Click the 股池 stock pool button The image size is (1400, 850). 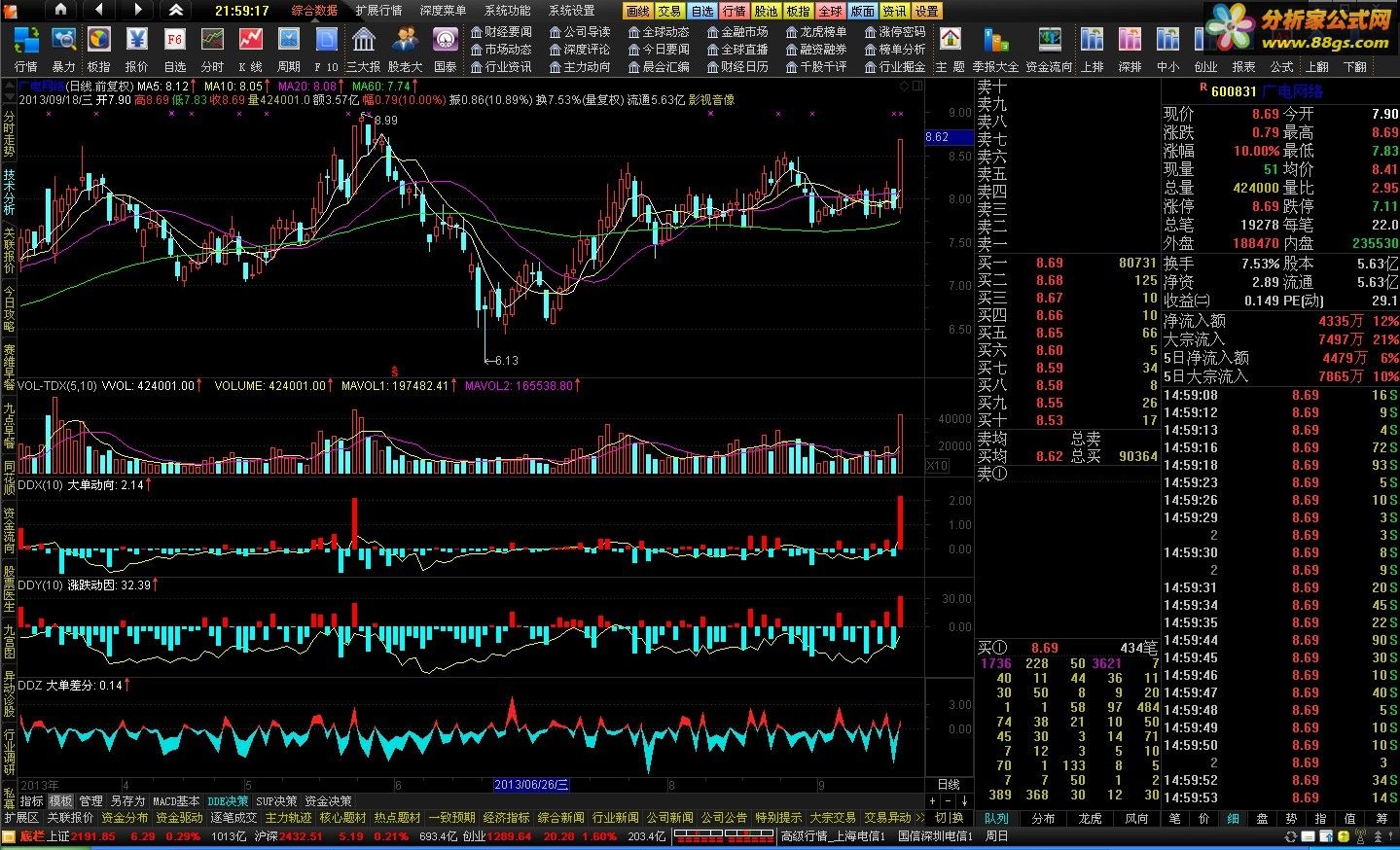767,11
